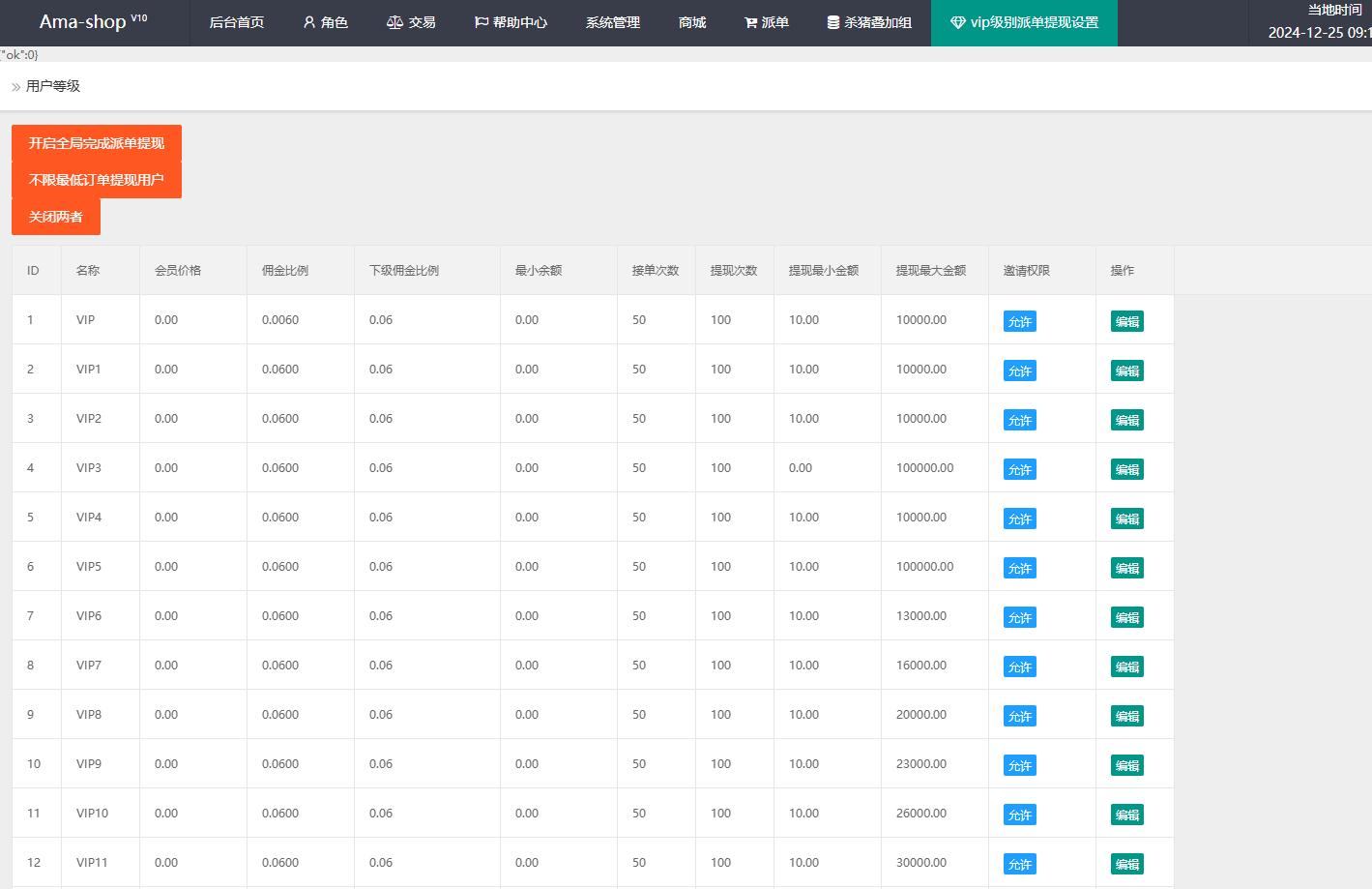The width and height of the screenshot is (1372, 889).
Task: Open the 商城 menu item
Action: [692, 22]
